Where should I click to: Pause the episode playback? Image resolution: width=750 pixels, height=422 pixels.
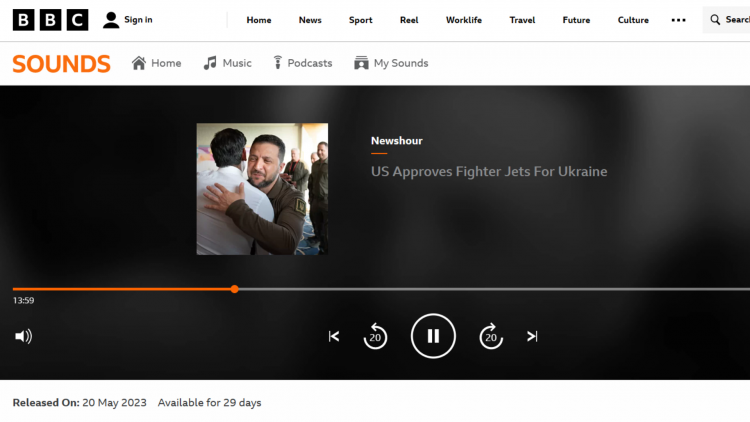[x=433, y=336]
